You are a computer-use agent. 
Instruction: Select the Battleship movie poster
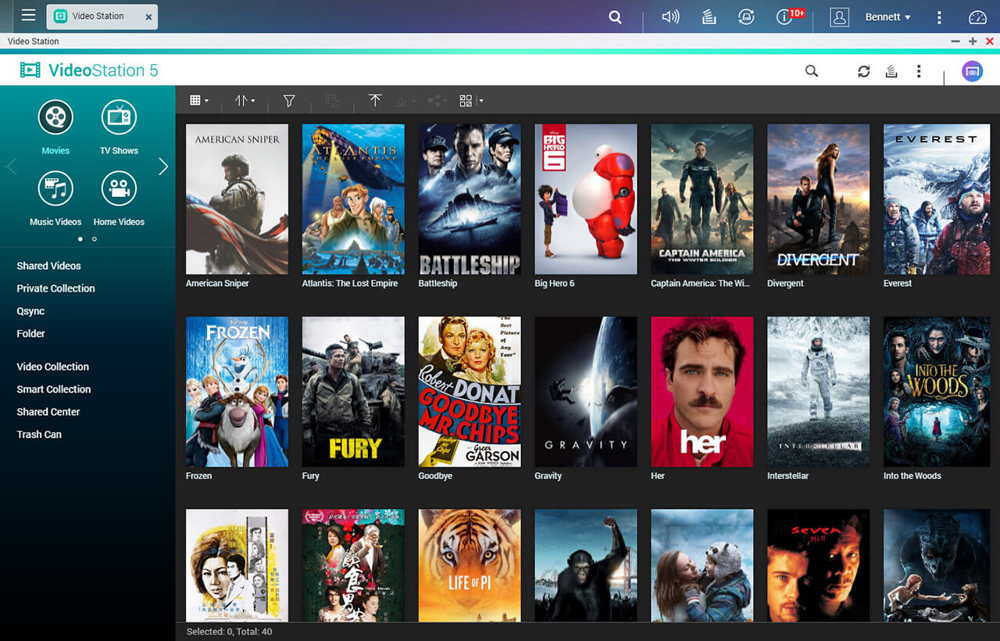pos(469,199)
